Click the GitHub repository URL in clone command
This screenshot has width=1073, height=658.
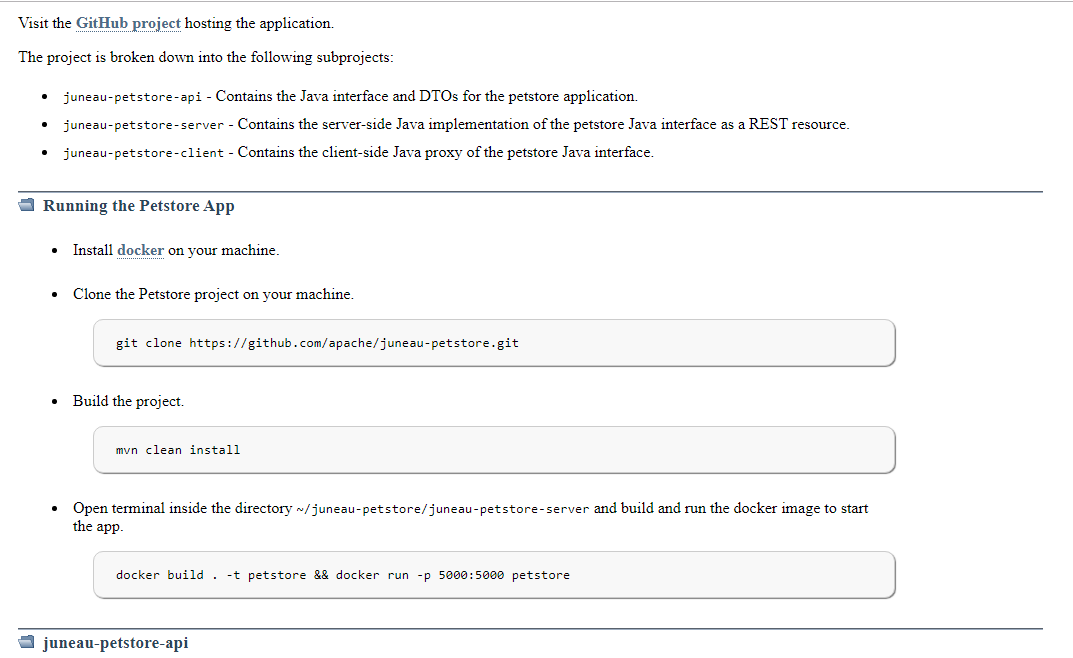[354, 343]
